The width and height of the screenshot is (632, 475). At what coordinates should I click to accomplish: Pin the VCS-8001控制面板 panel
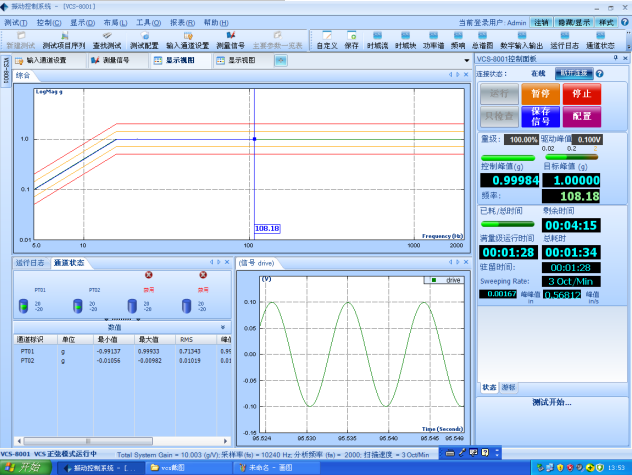click(x=615, y=58)
